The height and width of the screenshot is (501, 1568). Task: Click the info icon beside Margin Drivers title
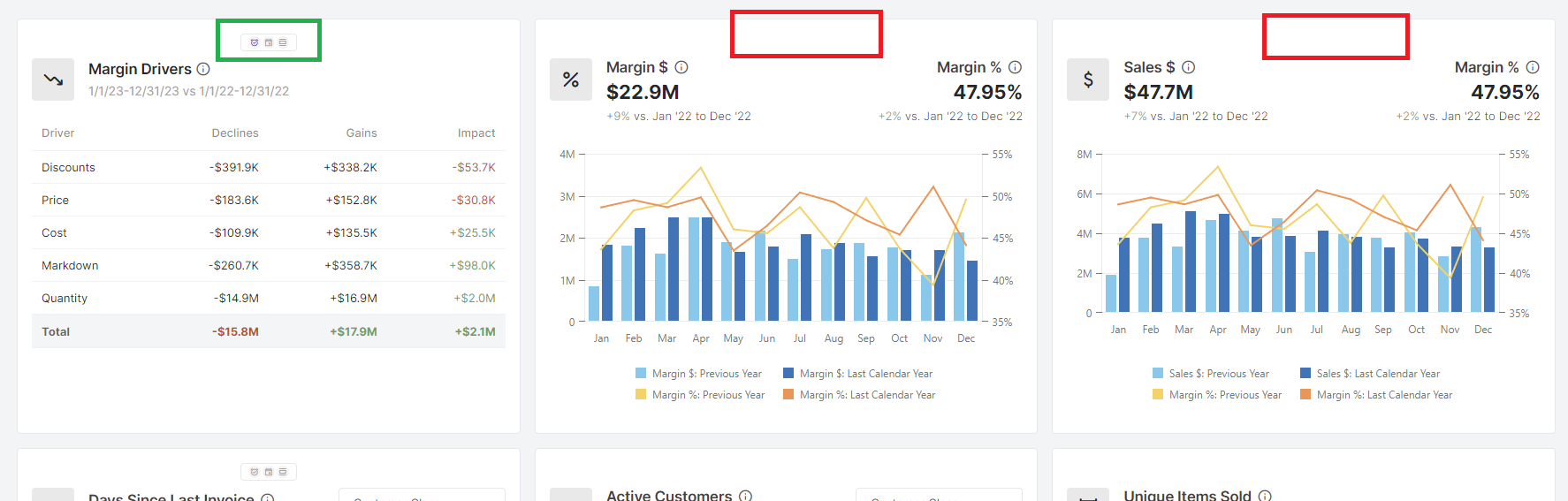[203, 69]
